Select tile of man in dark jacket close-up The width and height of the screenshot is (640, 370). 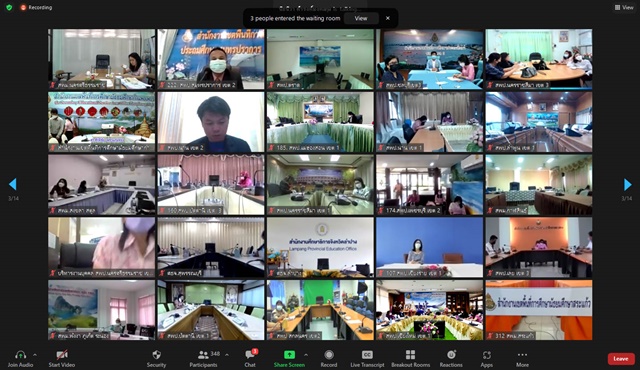coord(211,122)
